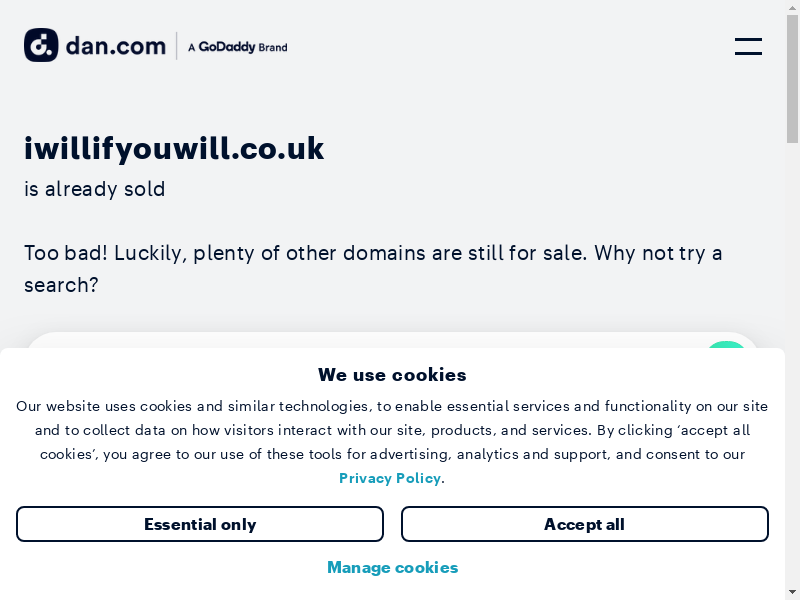Grab the vertical scrollbar thumb
This screenshot has width=800, height=600.
coord(792,80)
